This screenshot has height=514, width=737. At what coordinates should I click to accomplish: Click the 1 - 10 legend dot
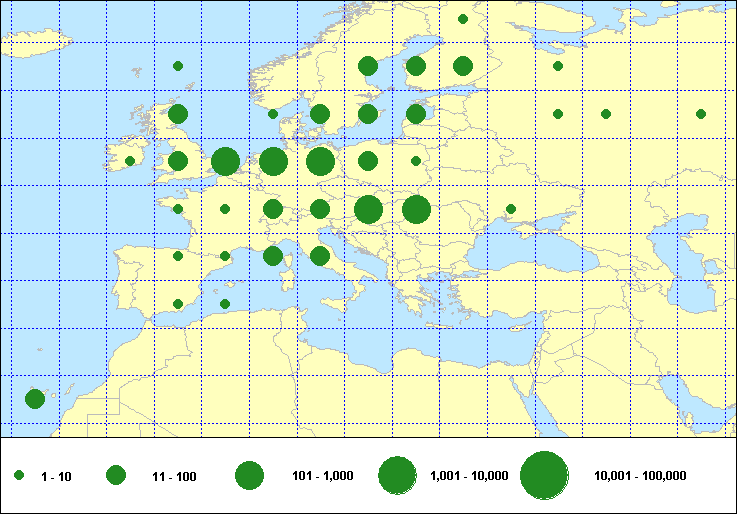coord(19,477)
